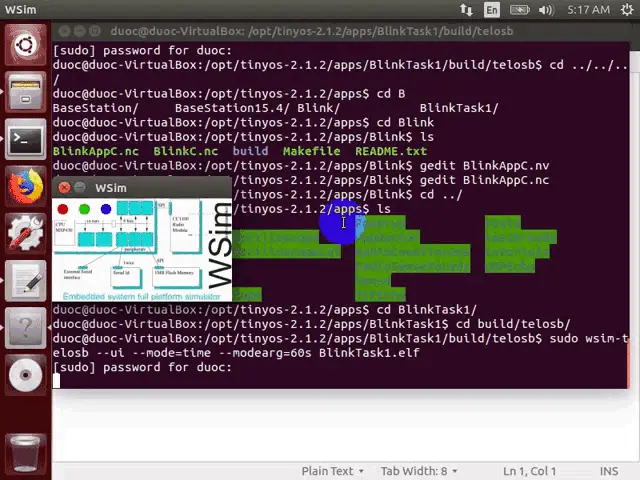Minimize the terminal window
This screenshot has width=640, height=480.
point(80,31)
